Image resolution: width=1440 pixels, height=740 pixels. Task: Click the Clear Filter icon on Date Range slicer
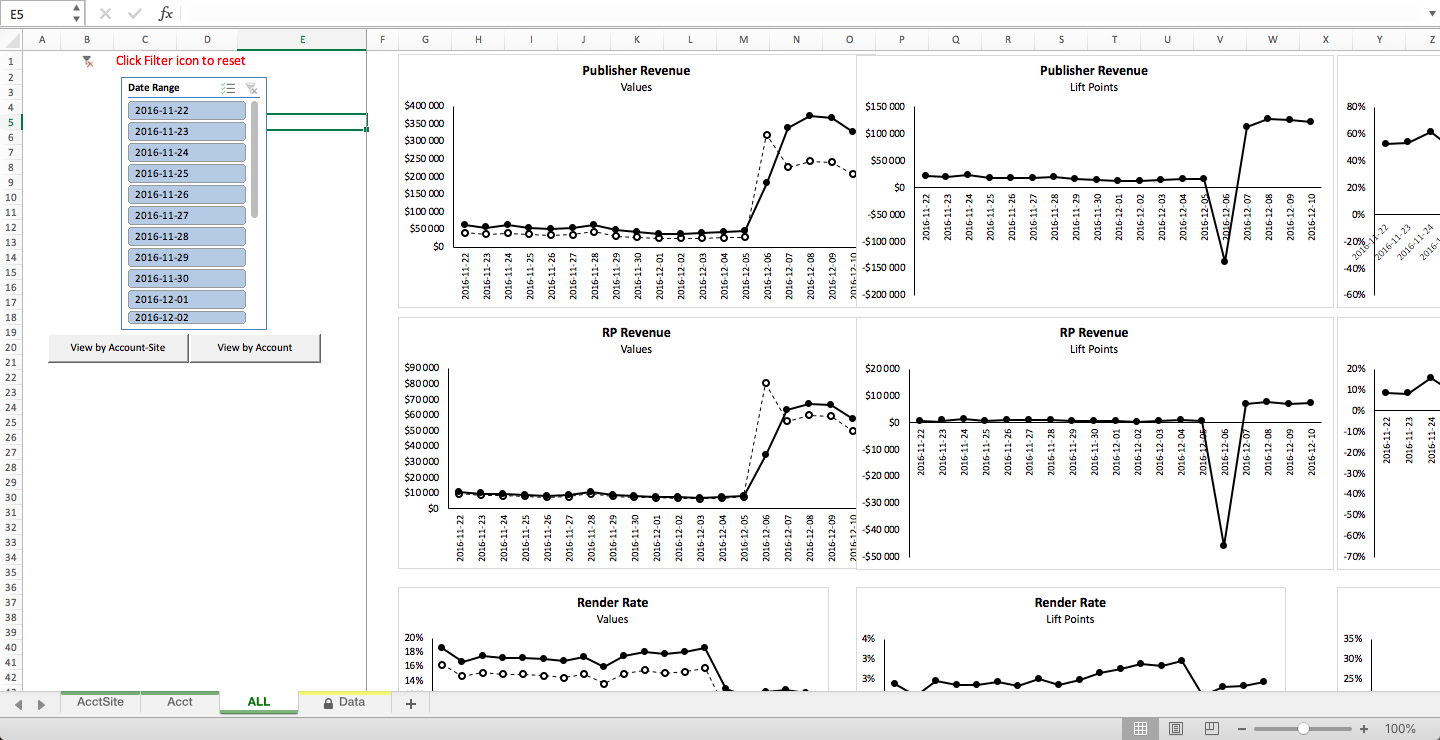252,88
